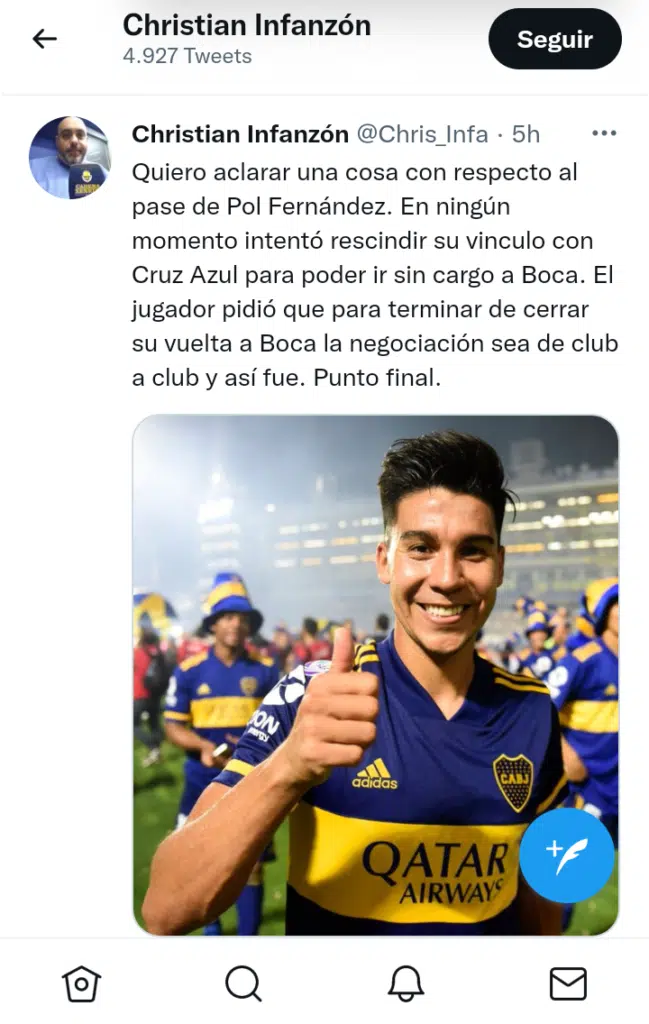Tap the blue compose tweet button

point(567,855)
